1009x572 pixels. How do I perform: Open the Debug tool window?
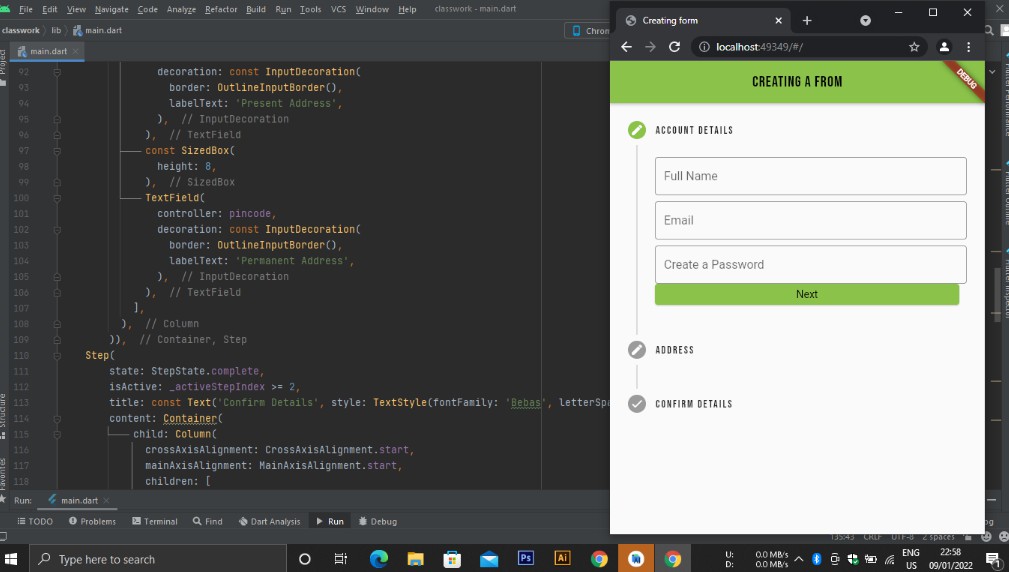pos(378,521)
